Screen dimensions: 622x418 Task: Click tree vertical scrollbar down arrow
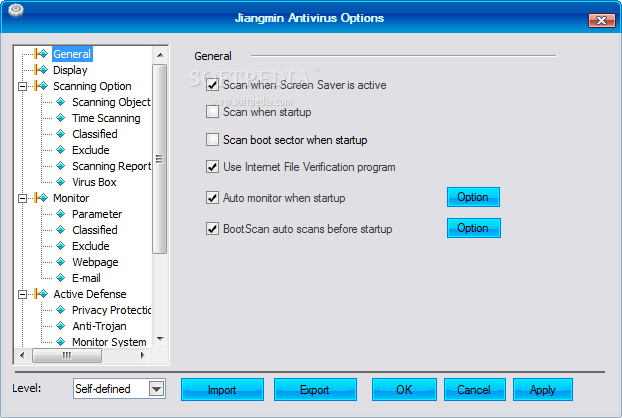(x=160, y=339)
